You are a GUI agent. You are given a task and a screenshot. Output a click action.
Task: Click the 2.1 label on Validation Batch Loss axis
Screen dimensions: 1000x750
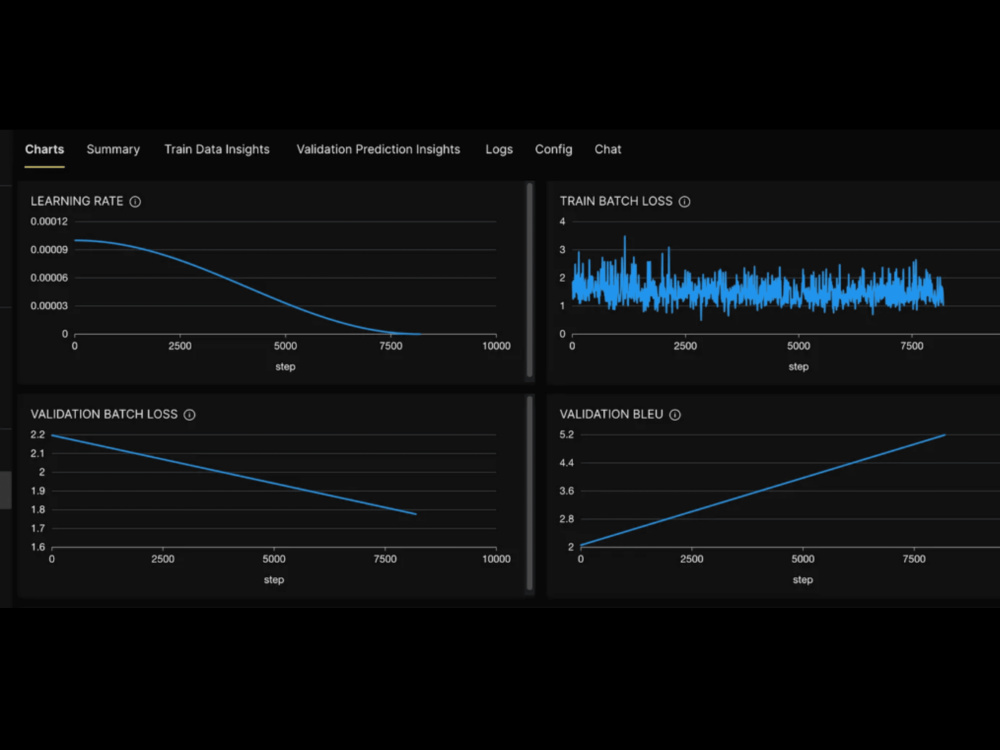38,453
